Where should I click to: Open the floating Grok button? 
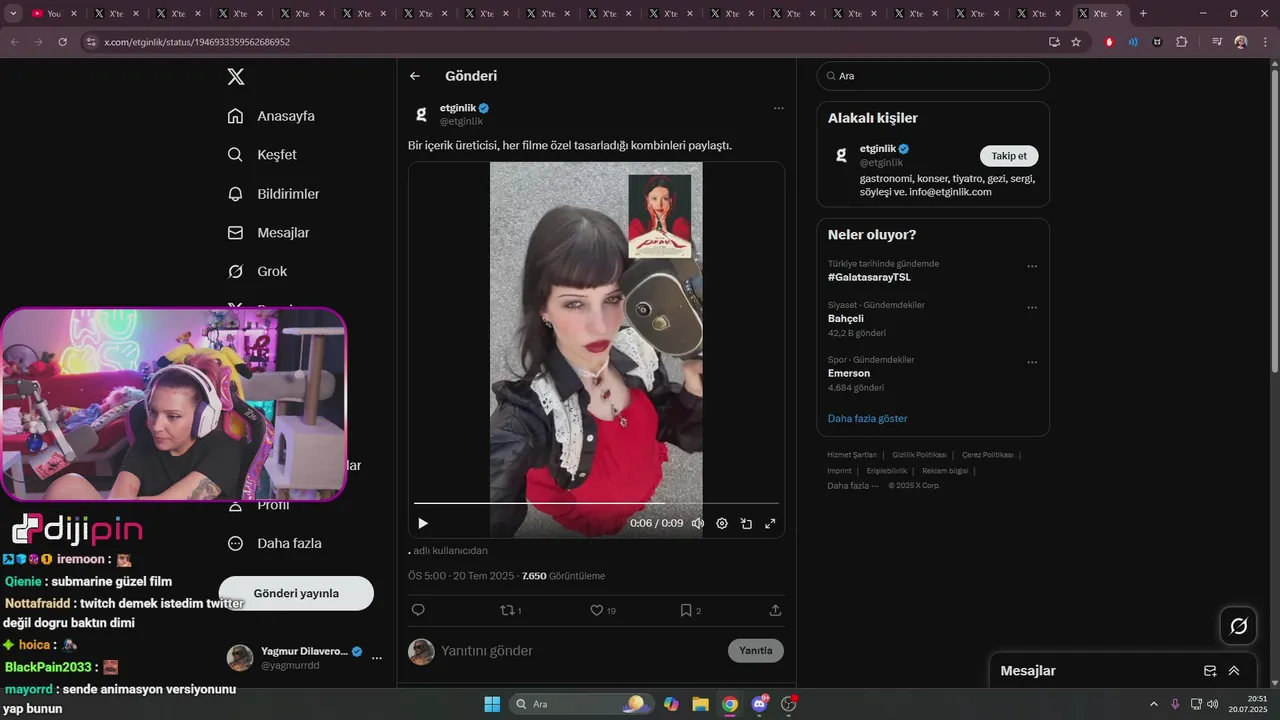click(x=1238, y=626)
